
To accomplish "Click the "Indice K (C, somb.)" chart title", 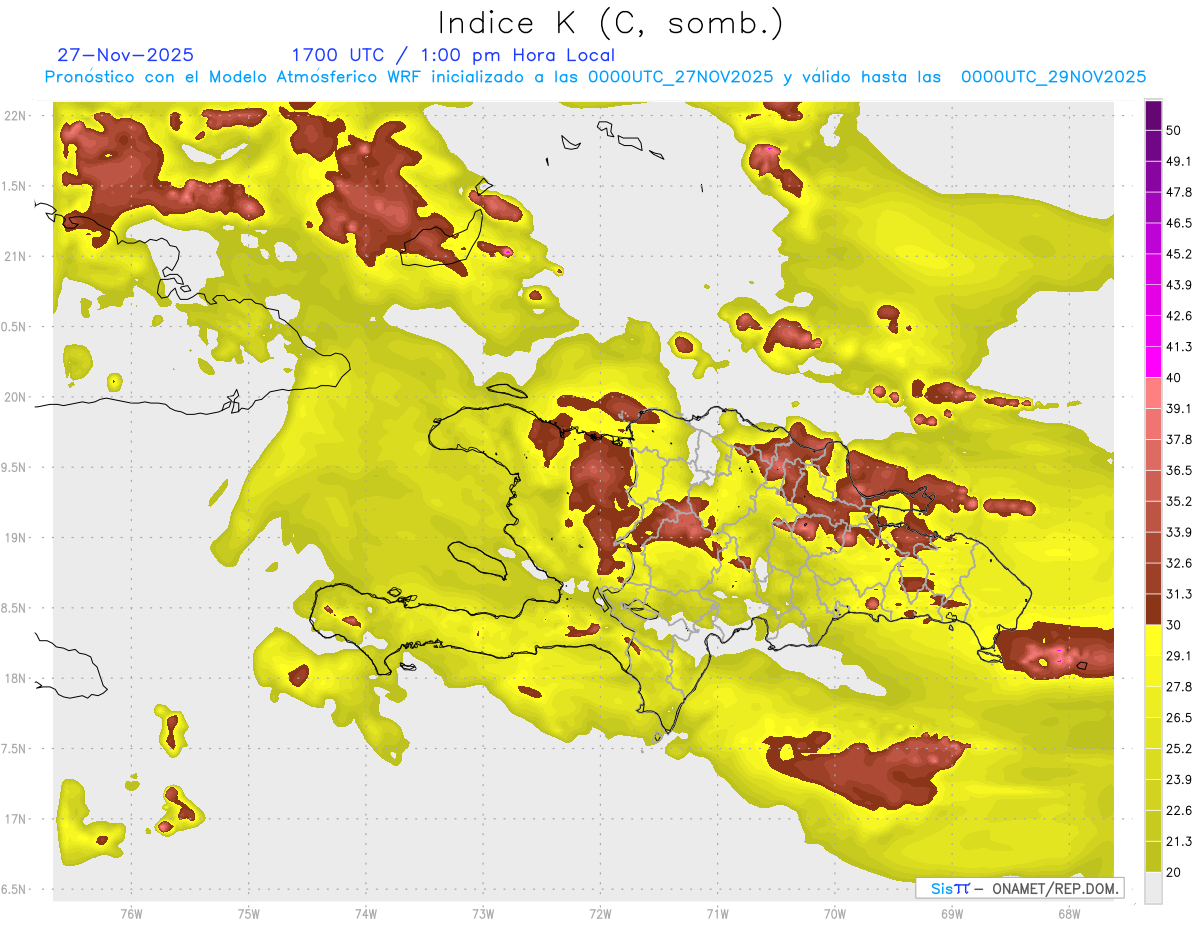I will click(610, 22).
